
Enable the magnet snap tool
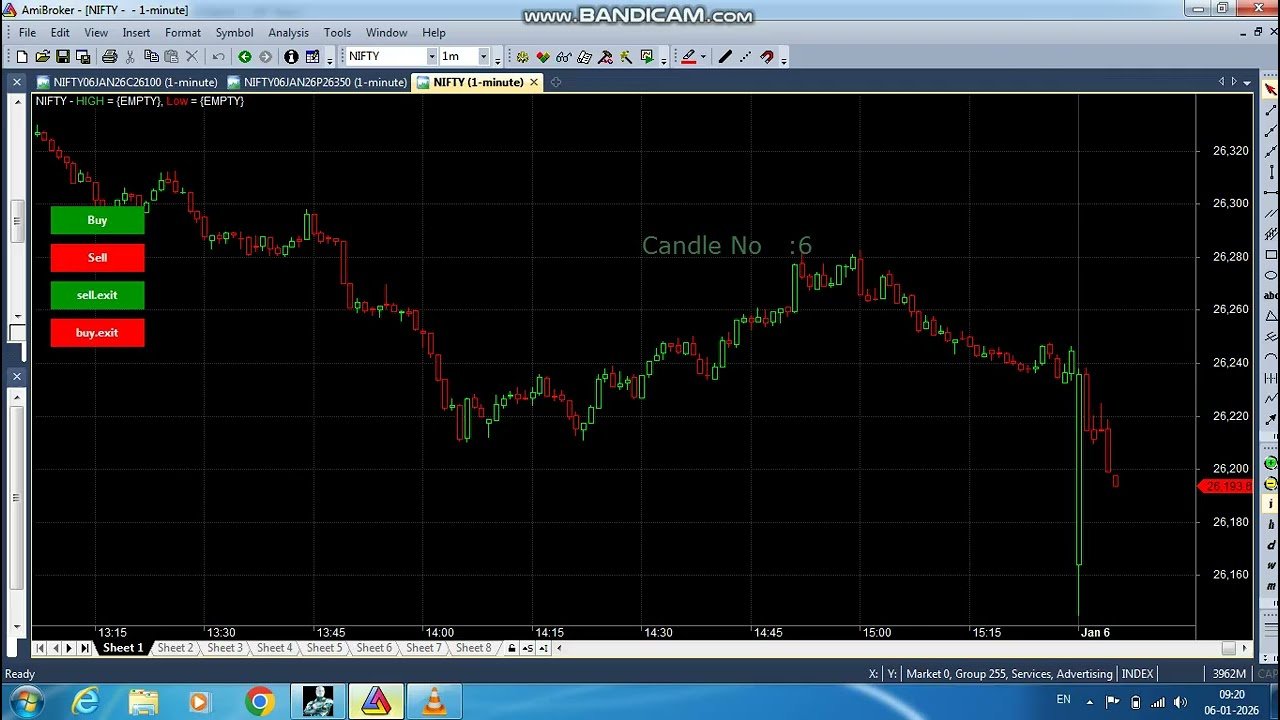tap(766, 56)
